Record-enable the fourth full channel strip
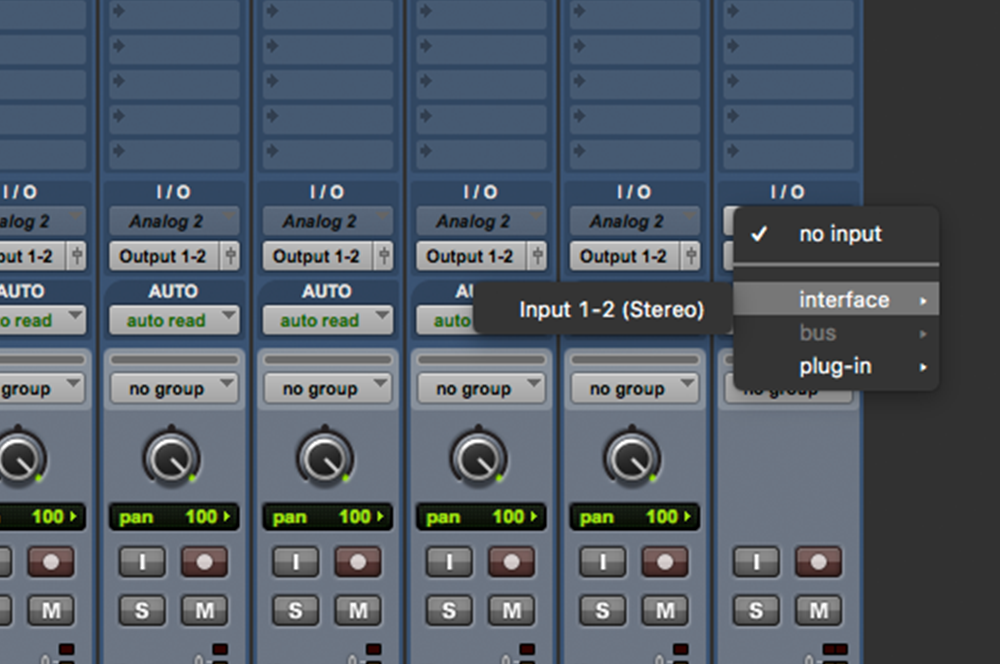Viewport: 1000px width, 664px height. pyautogui.click(x=665, y=562)
